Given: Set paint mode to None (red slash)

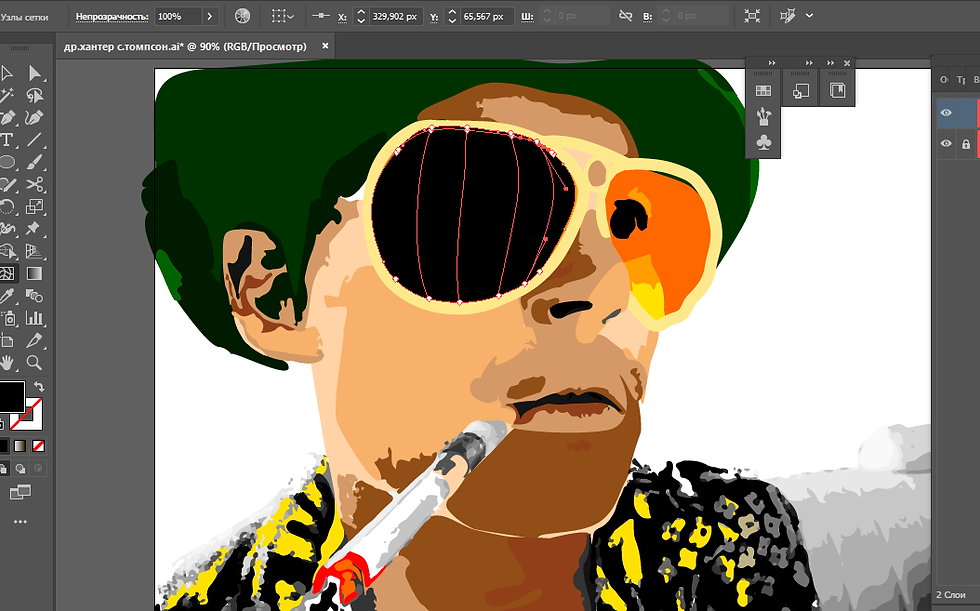Looking at the screenshot, I should tap(38, 446).
